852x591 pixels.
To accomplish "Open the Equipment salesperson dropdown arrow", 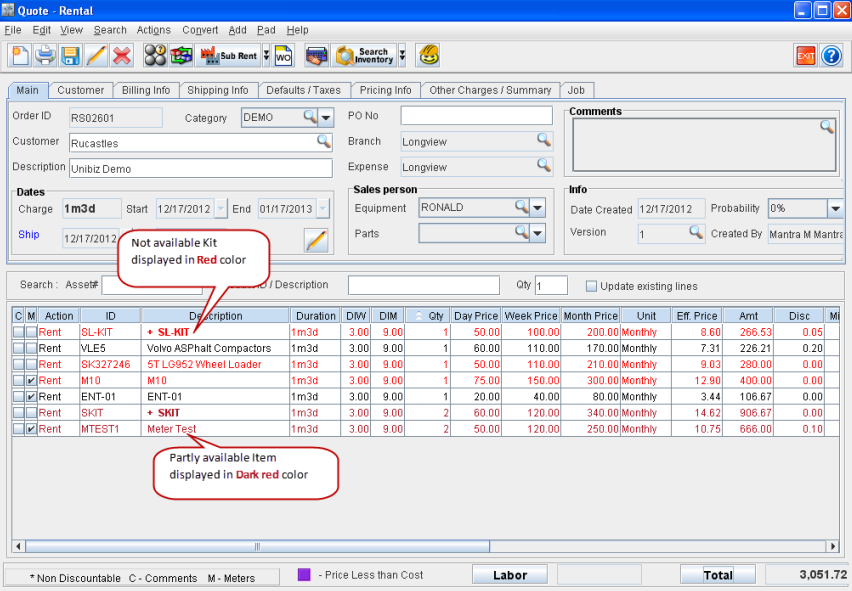I will point(537,208).
